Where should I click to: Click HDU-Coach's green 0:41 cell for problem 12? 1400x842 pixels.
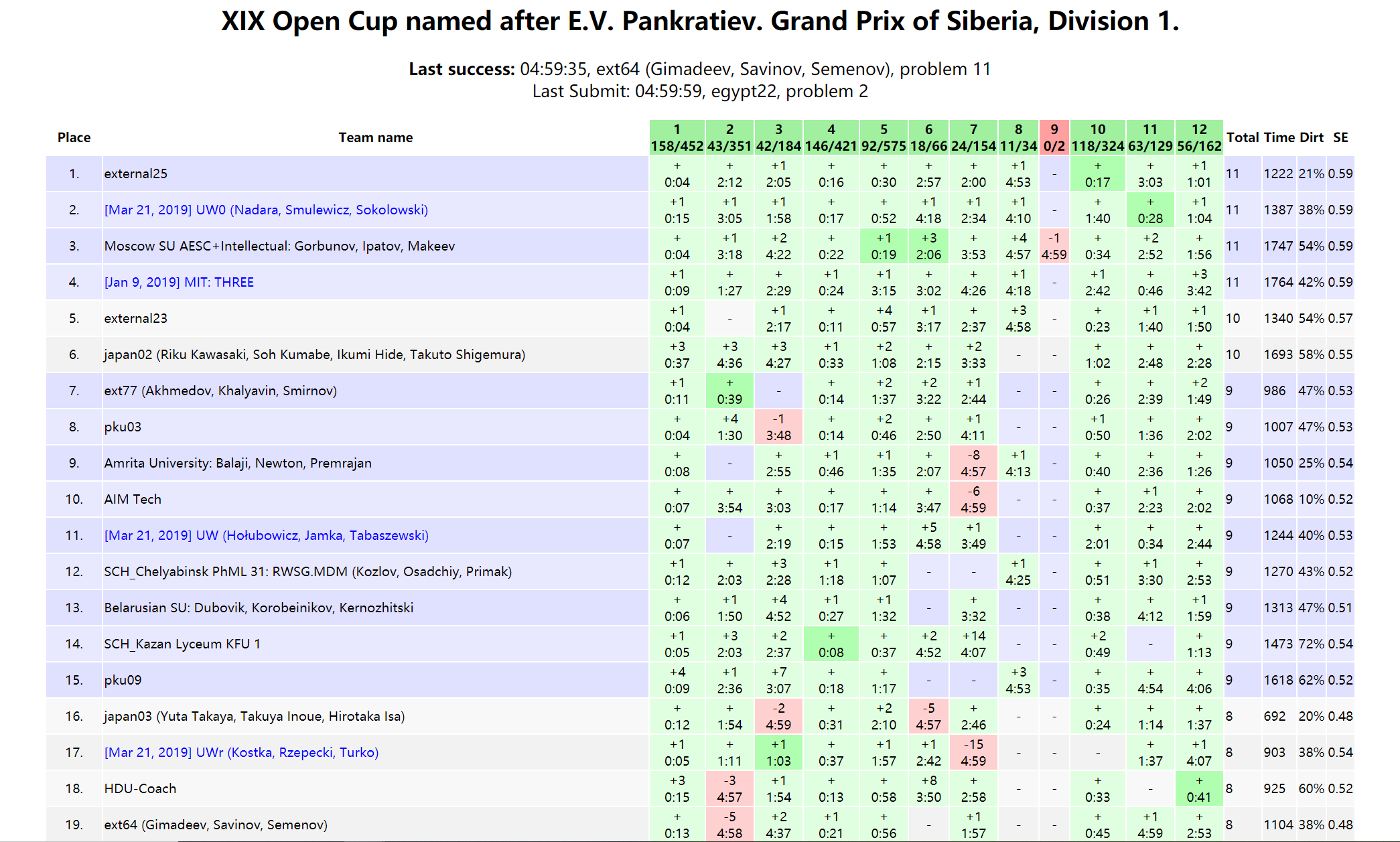click(x=1198, y=788)
